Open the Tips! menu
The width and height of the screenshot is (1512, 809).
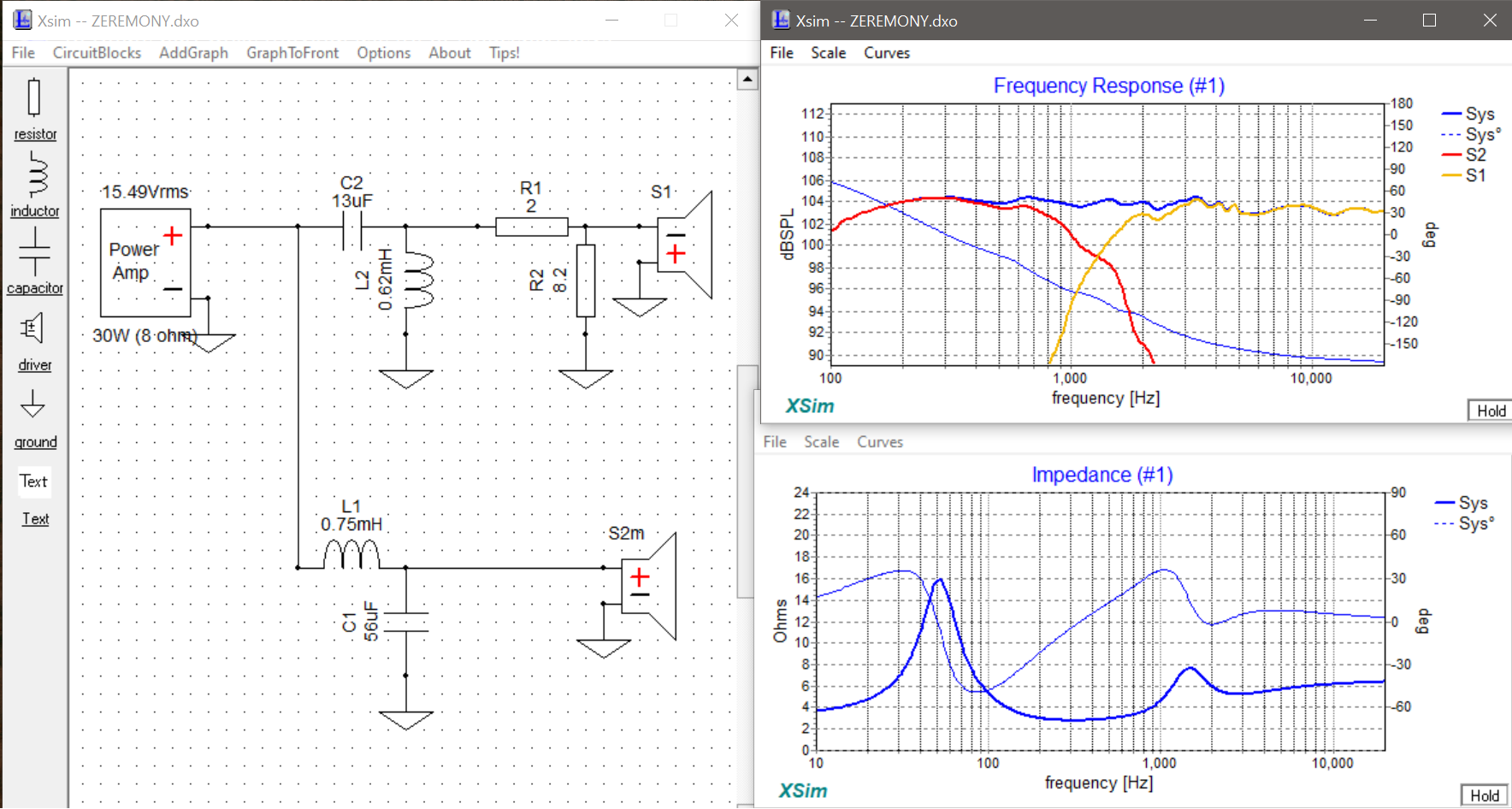(x=505, y=53)
